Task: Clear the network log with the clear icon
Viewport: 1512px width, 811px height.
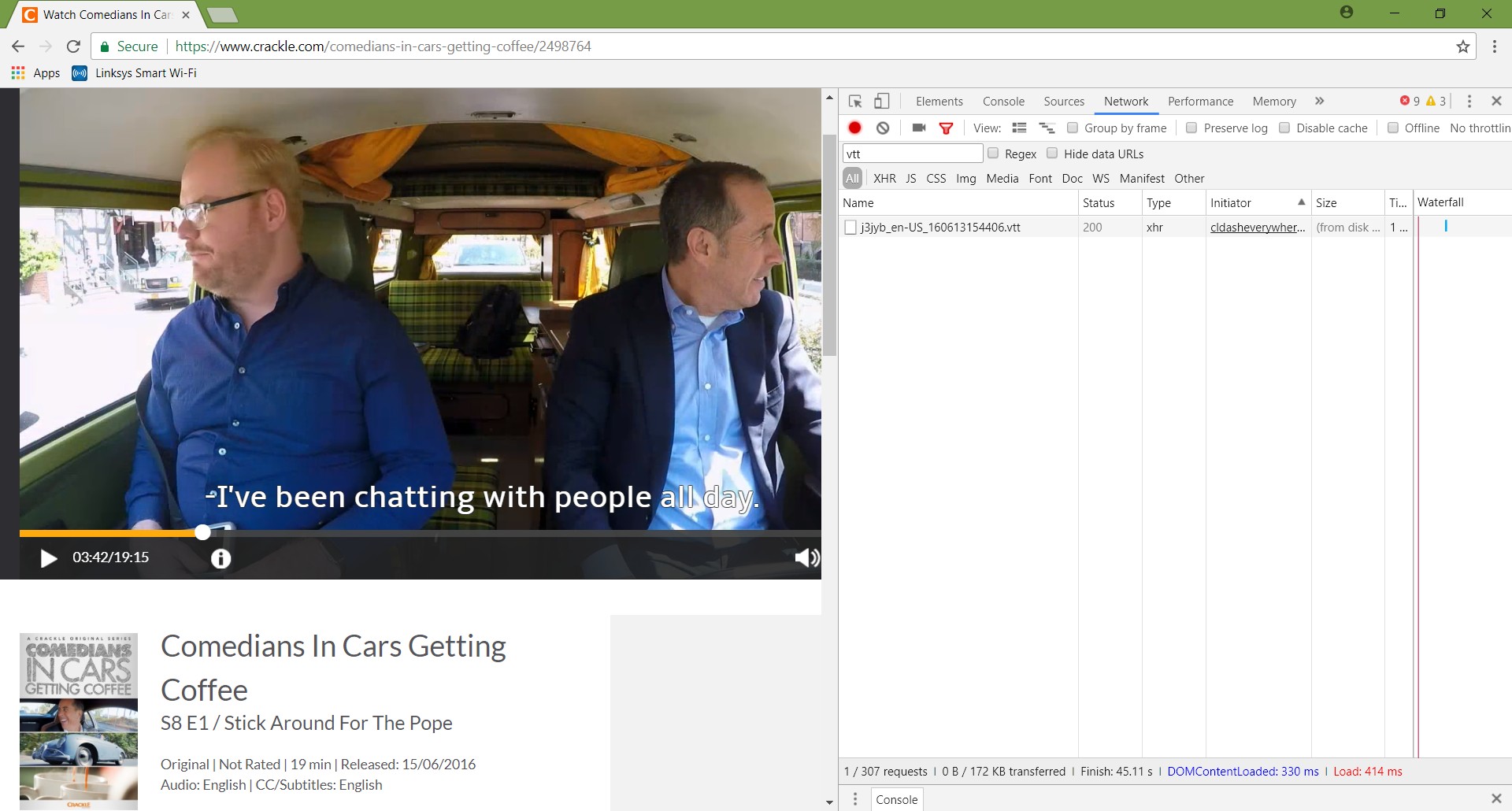Action: (x=883, y=128)
